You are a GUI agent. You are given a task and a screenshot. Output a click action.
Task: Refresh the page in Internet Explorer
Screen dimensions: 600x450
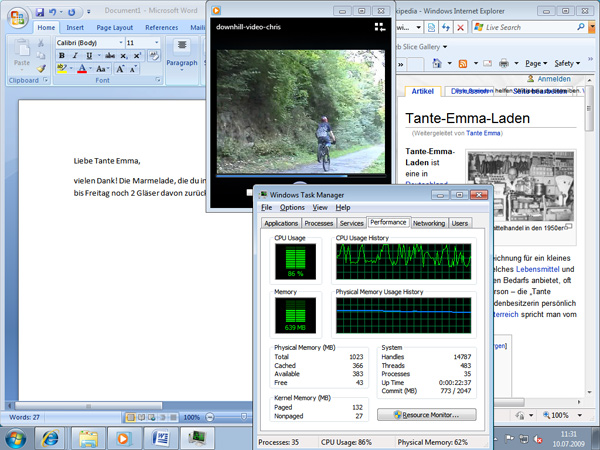(446, 28)
